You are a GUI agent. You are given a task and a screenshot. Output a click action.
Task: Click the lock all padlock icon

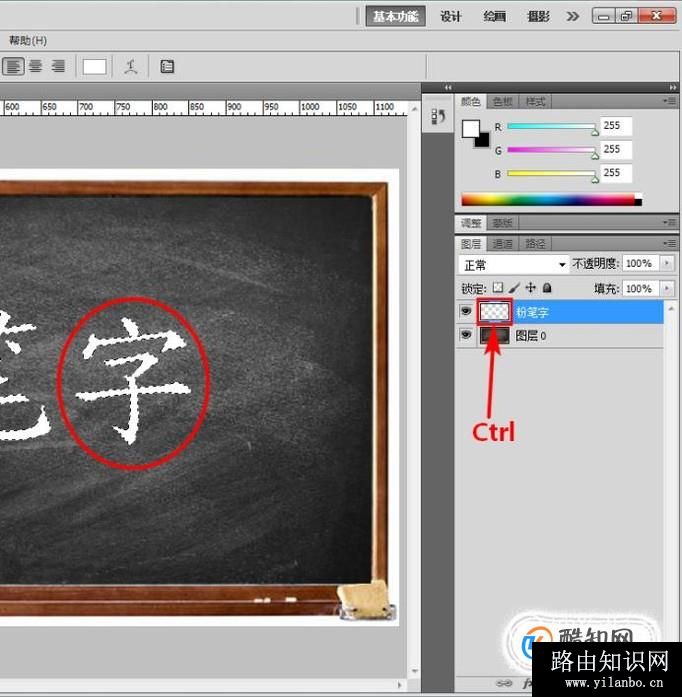pyautogui.click(x=547, y=289)
